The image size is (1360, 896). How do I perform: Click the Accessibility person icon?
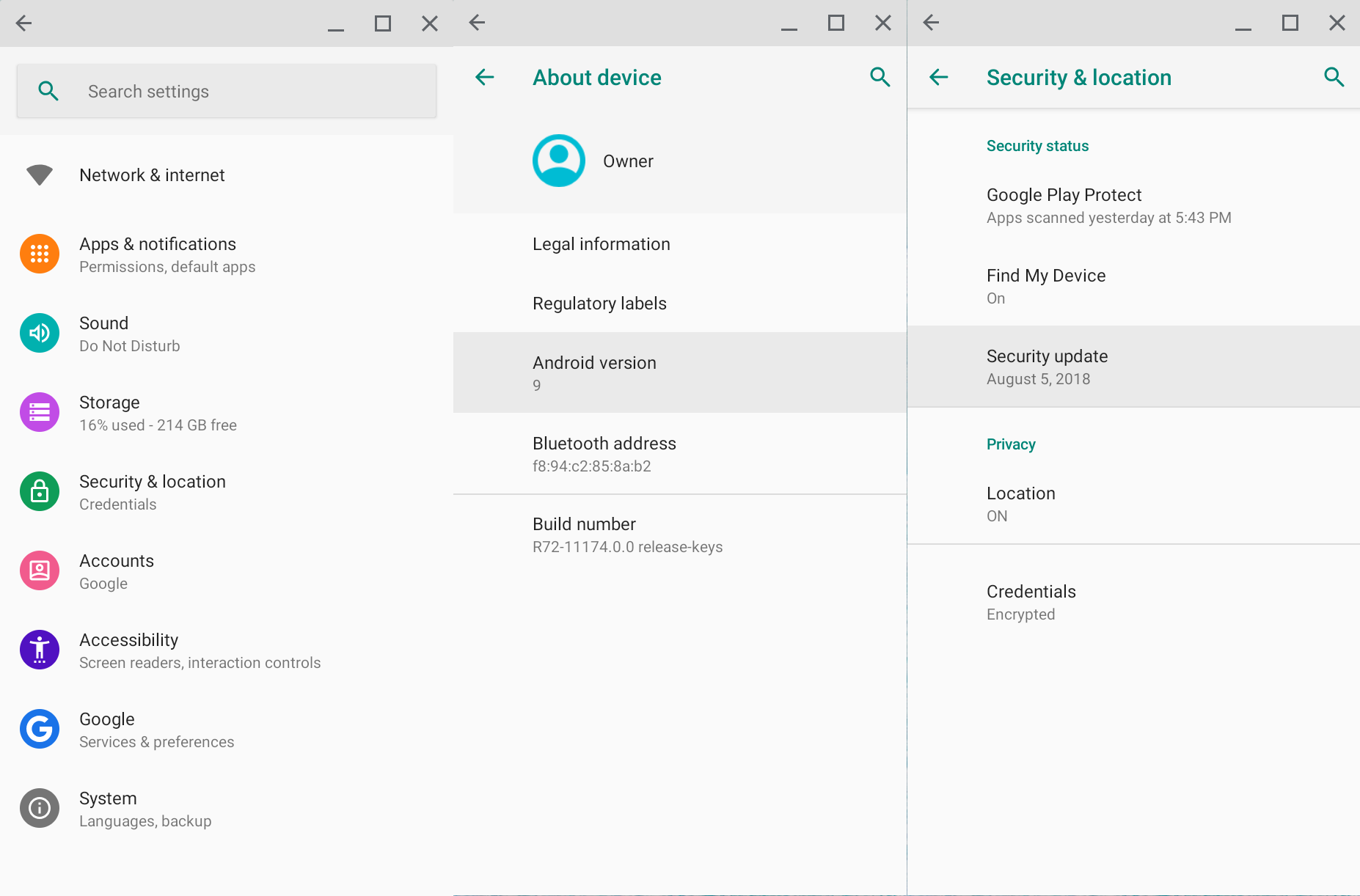click(40, 650)
